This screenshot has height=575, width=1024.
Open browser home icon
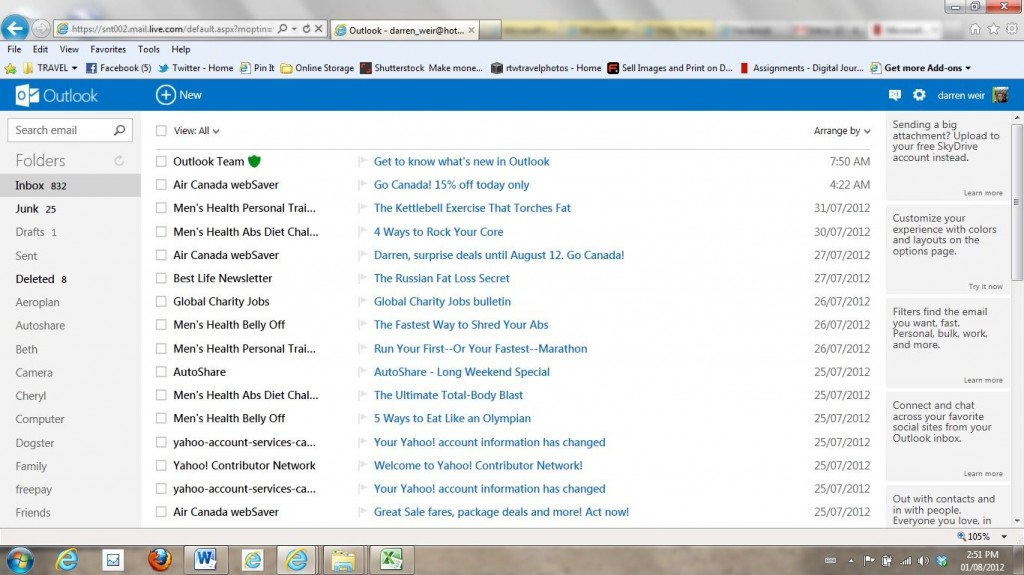(x=975, y=29)
